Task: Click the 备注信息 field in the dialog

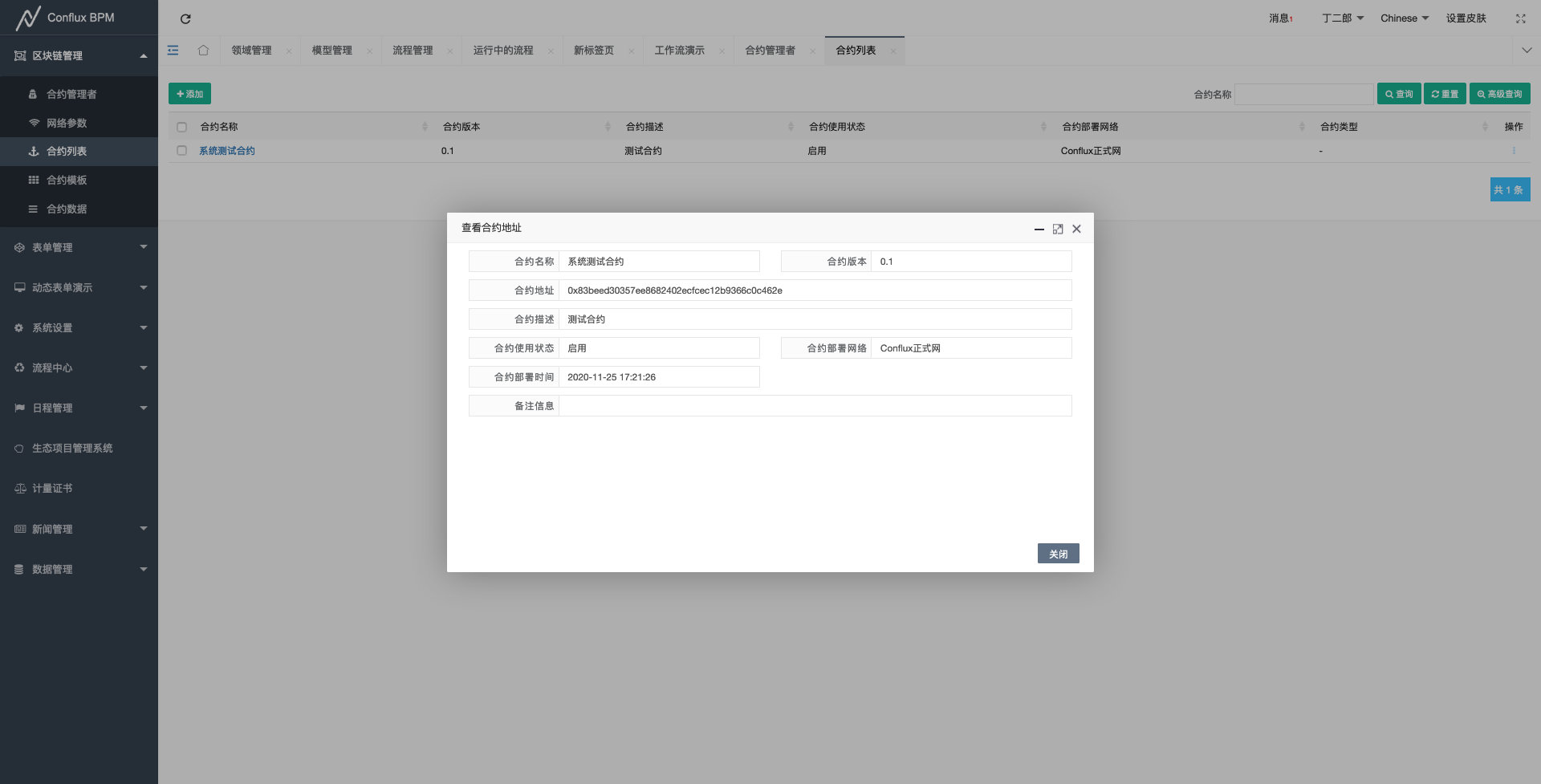Action: (x=815, y=406)
